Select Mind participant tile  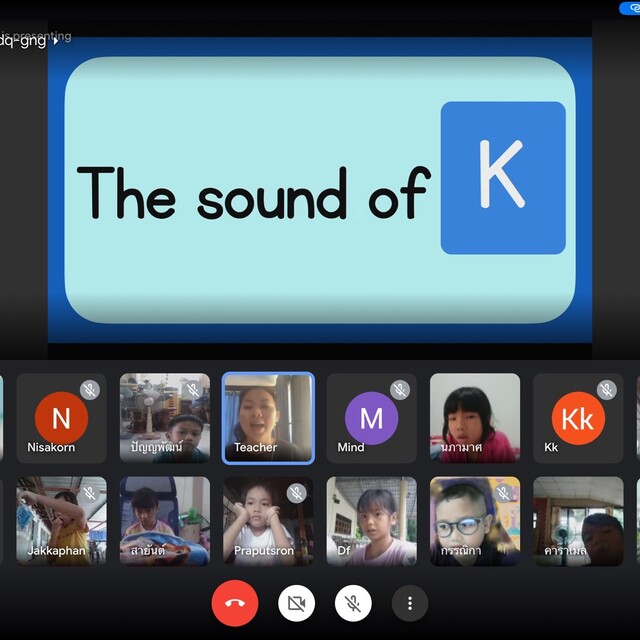click(371, 418)
